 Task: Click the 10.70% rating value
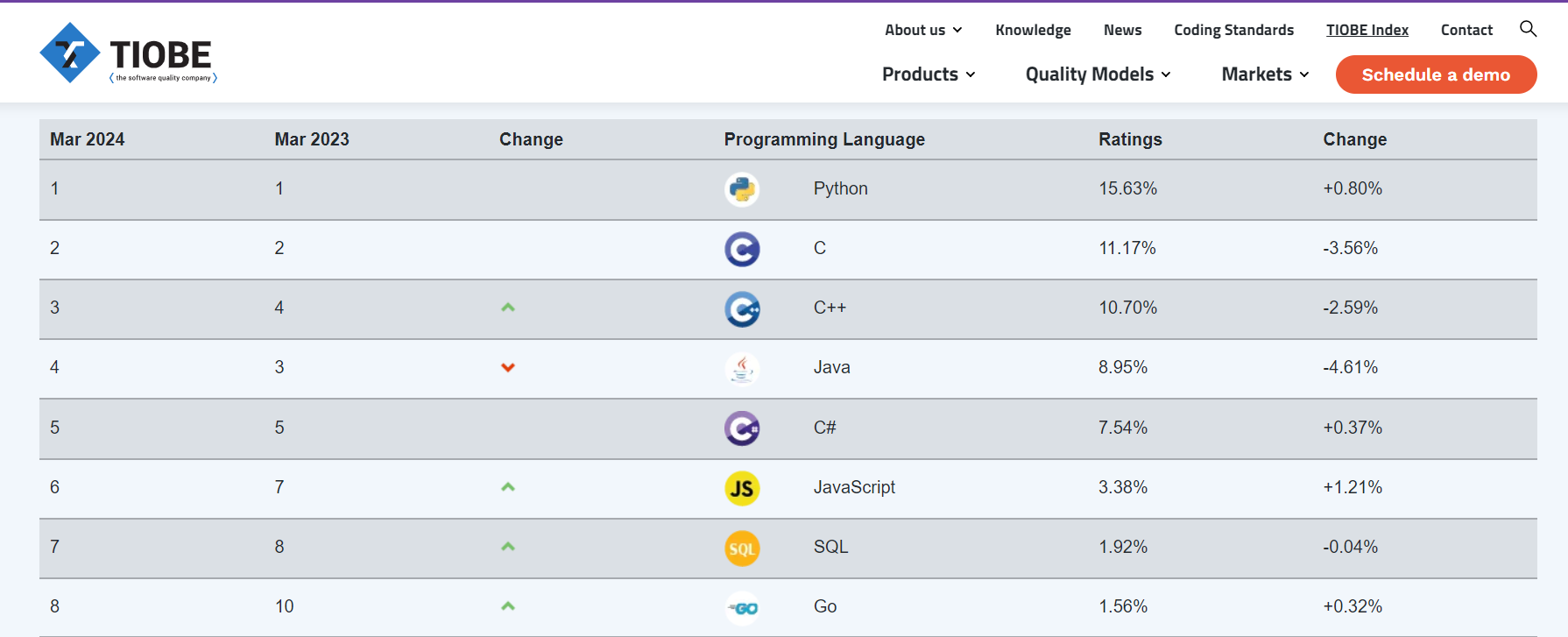tap(1127, 308)
